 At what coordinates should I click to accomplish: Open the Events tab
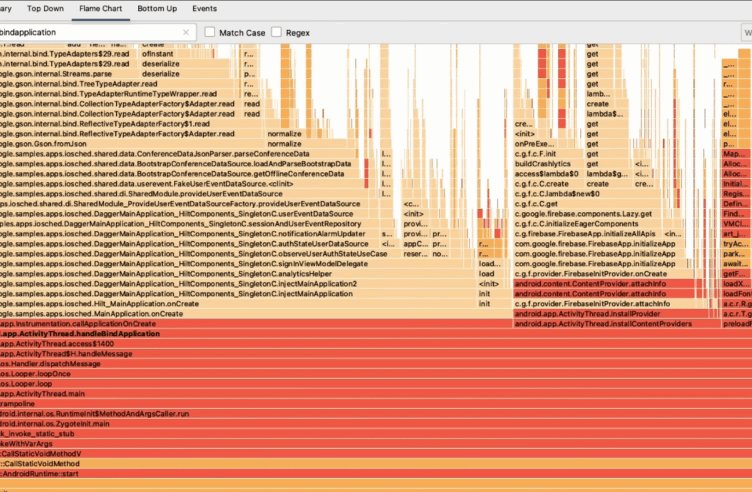(x=204, y=9)
